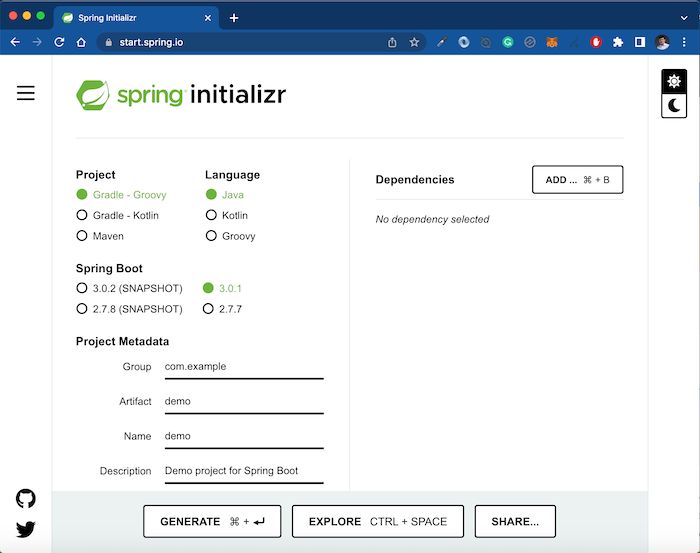Focus the Artifact input field
This screenshot has height=553, width=700.
tap(244, 401)
